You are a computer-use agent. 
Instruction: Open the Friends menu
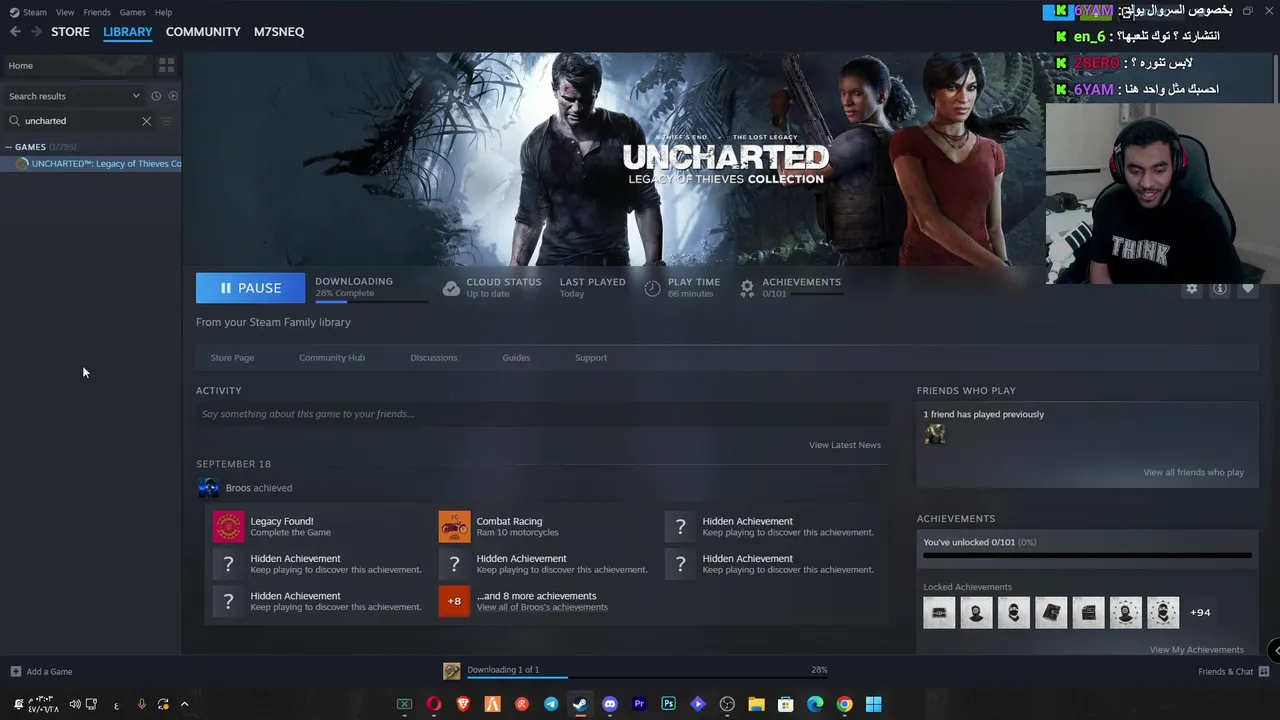(x=97, y=12)
